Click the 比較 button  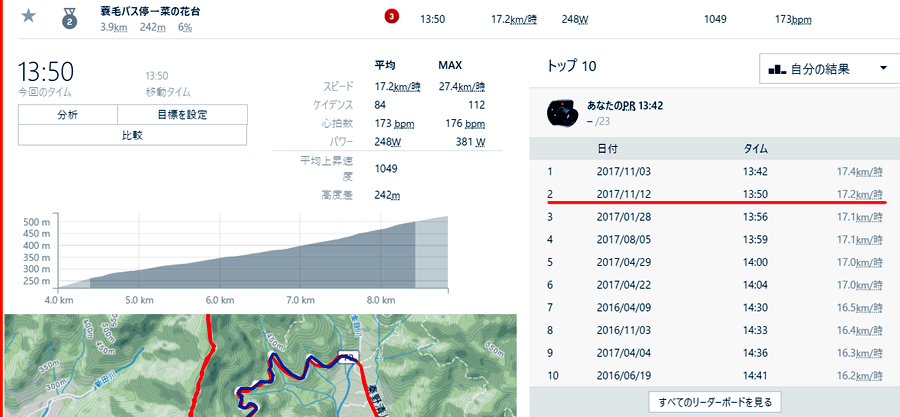pyautogui.click(x=132, y=135)
